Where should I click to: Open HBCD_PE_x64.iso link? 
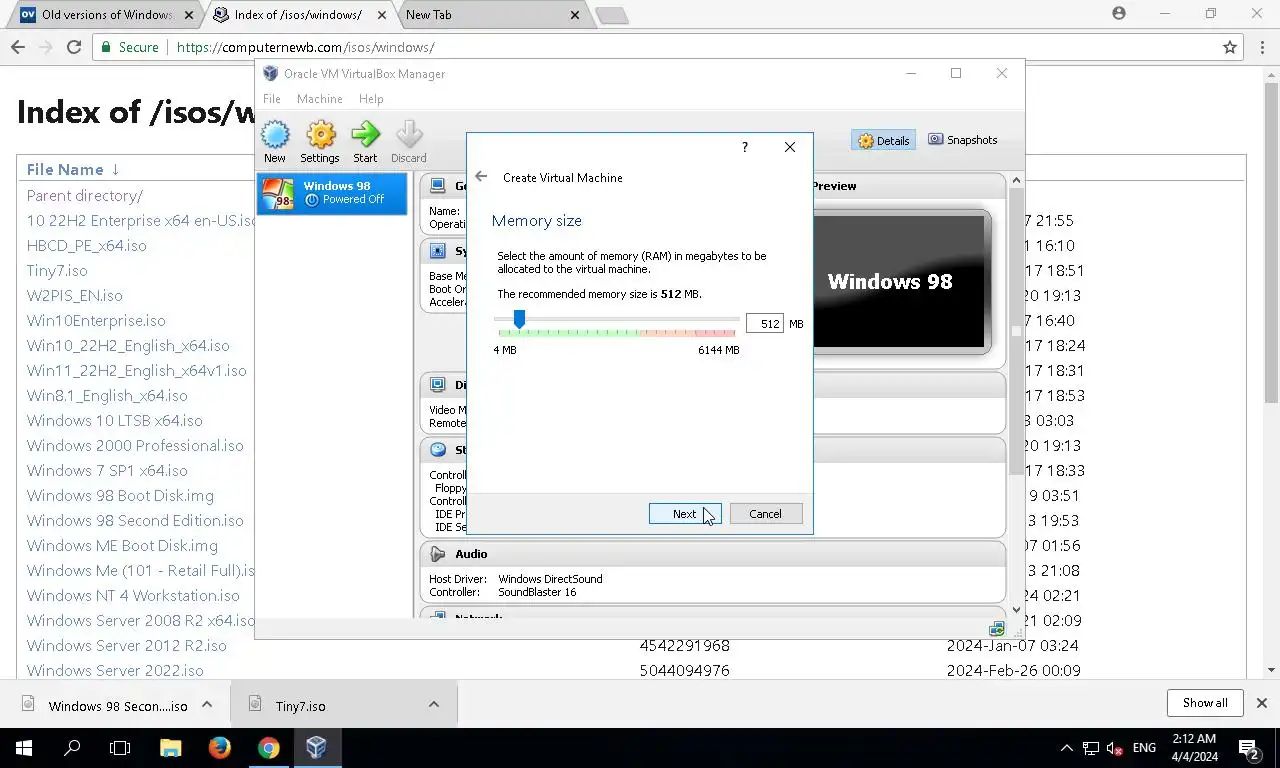86,246
